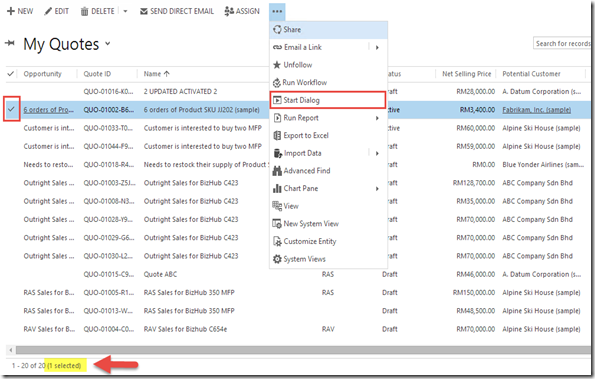
Task: Click the Share icon in the menu
Action: tap(277, 30)
